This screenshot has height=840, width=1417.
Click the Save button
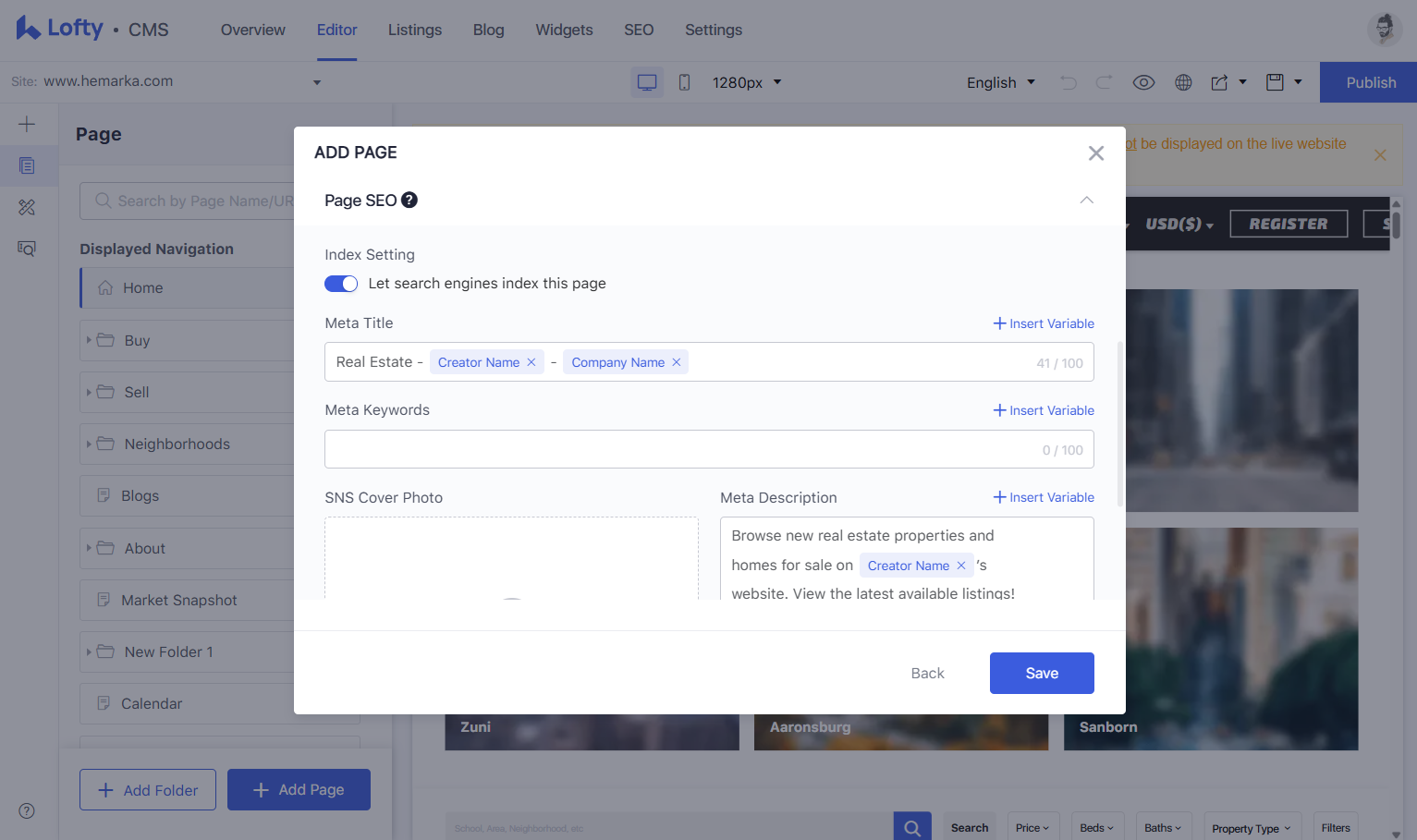[x=1042, y=673]
